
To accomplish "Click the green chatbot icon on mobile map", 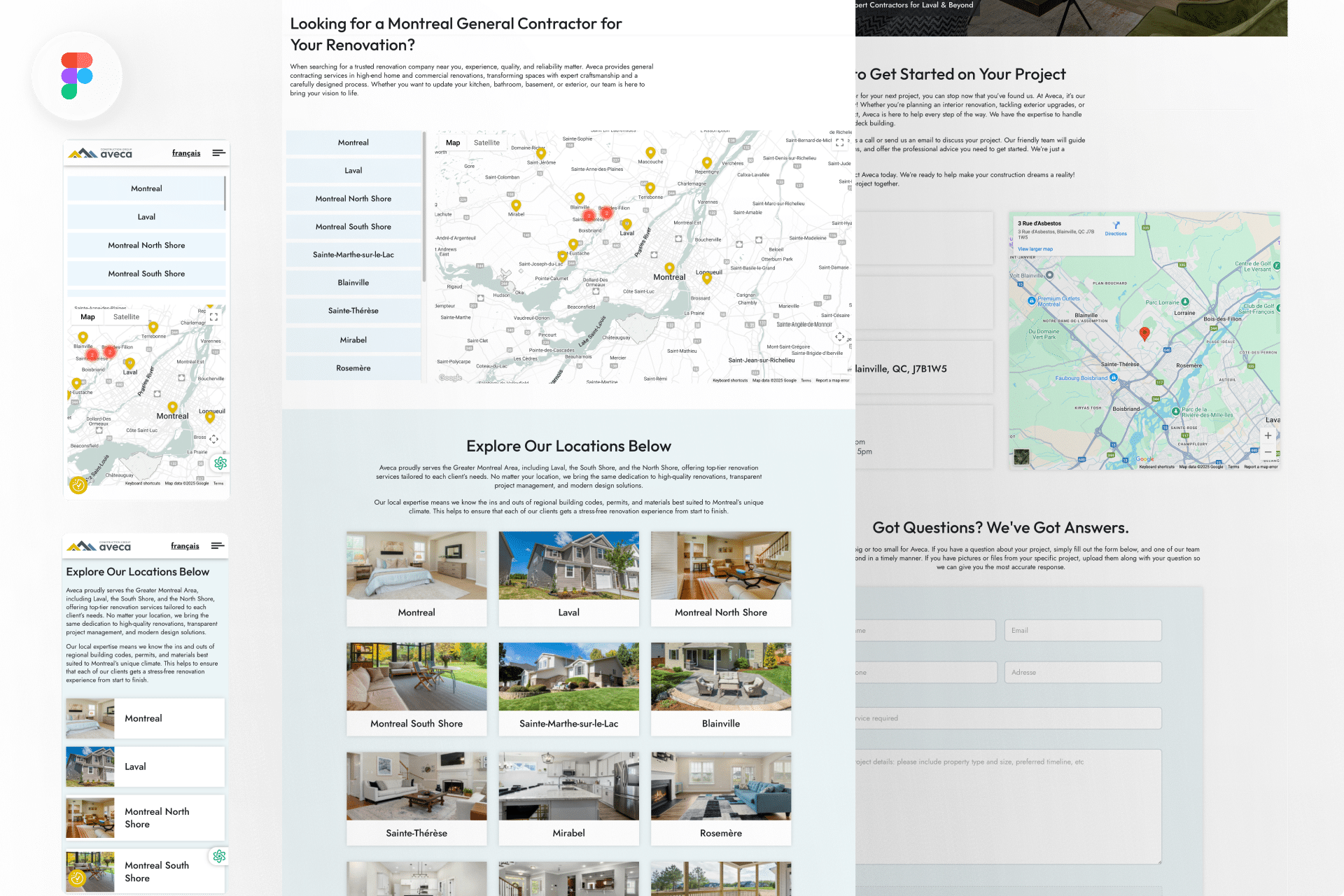I will (x=220, y=463).
